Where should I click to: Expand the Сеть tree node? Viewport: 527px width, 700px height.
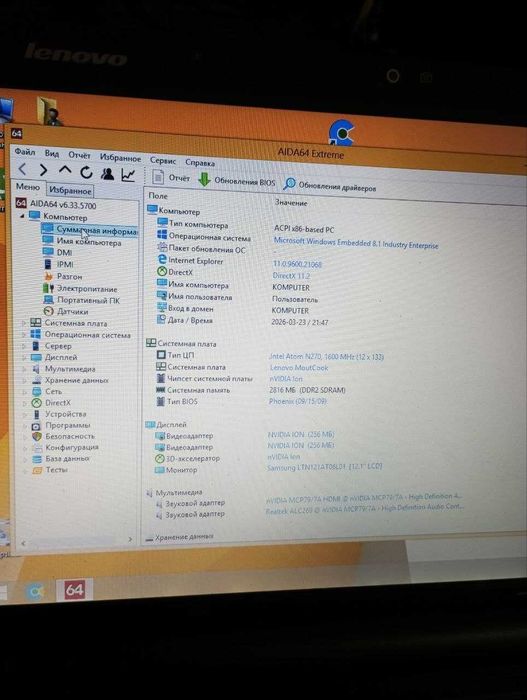[x=25, y=392]
